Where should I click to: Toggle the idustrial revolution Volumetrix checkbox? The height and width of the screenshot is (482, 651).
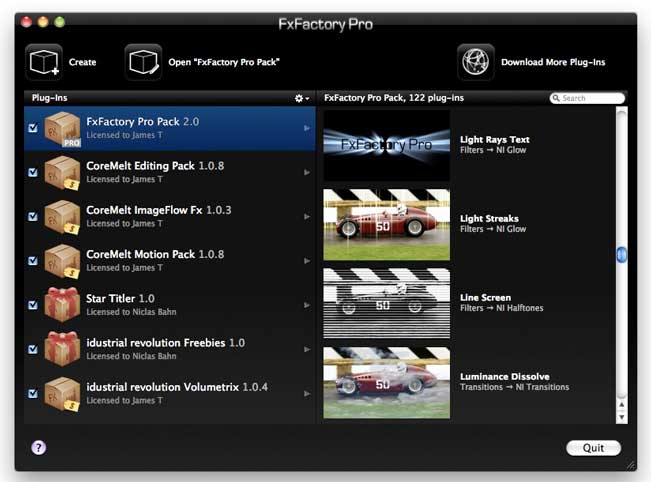[x=33, y=394]
